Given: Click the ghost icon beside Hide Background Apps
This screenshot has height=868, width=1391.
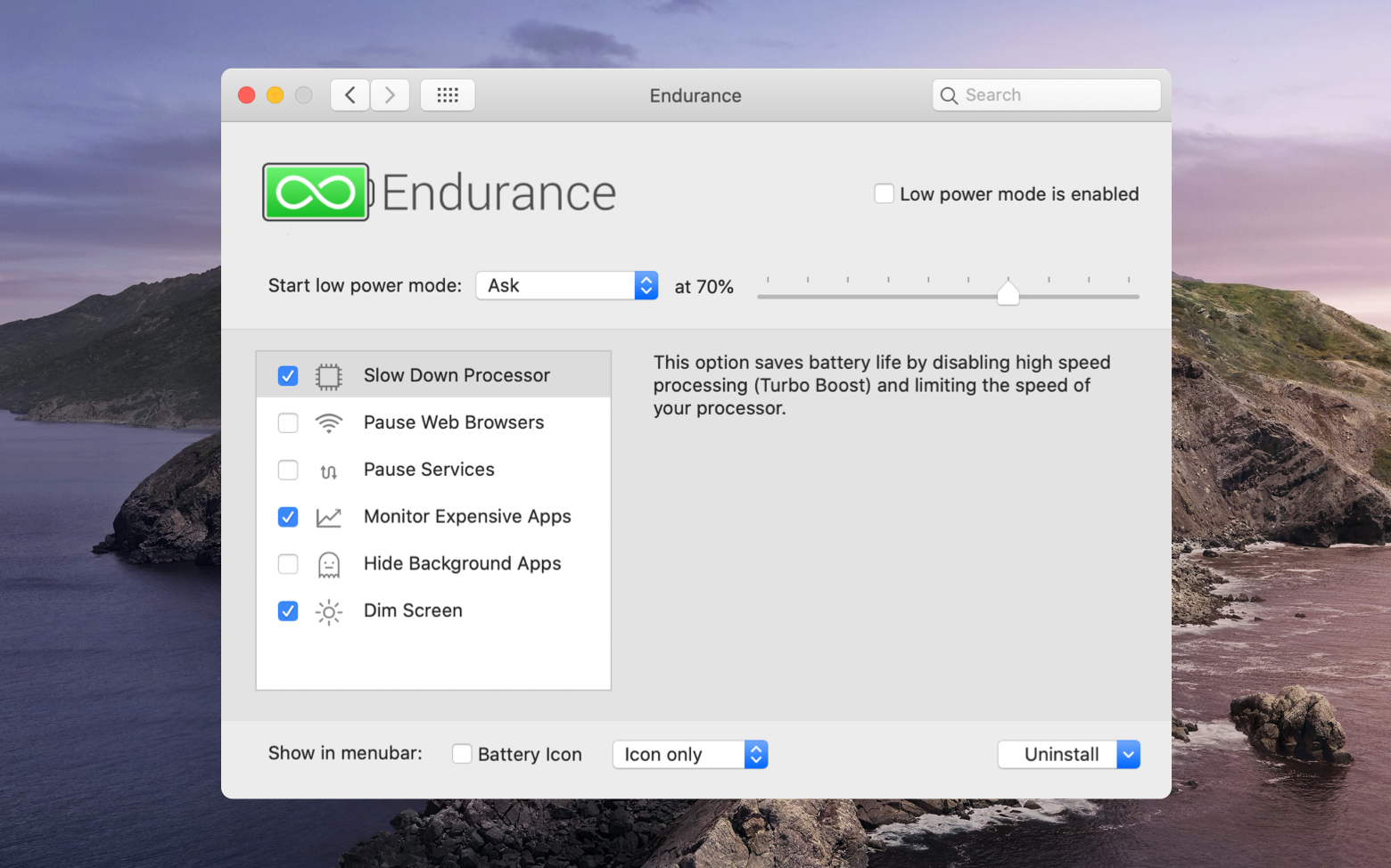Looking at the screenshot, I should pos(328,565).
